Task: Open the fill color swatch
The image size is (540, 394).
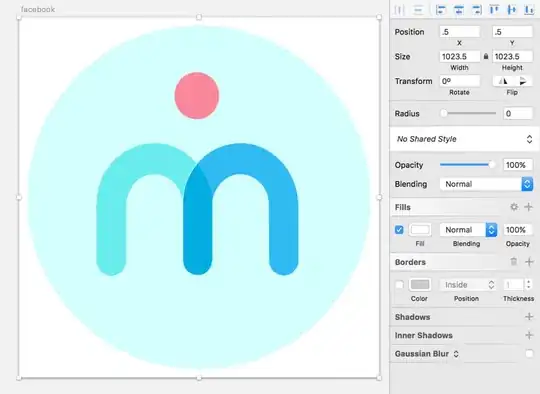Action: pyautogui.click(x=420, y=230)
